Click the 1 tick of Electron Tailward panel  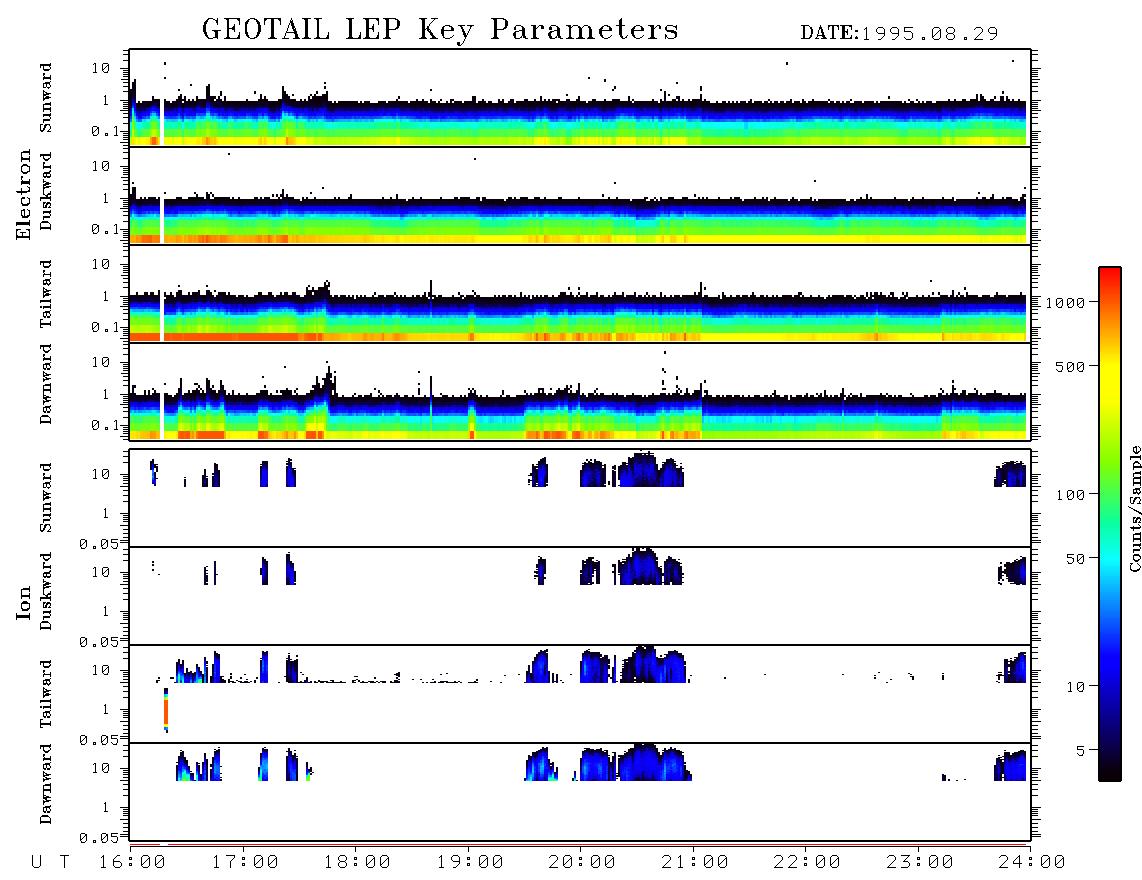[106, 296]
